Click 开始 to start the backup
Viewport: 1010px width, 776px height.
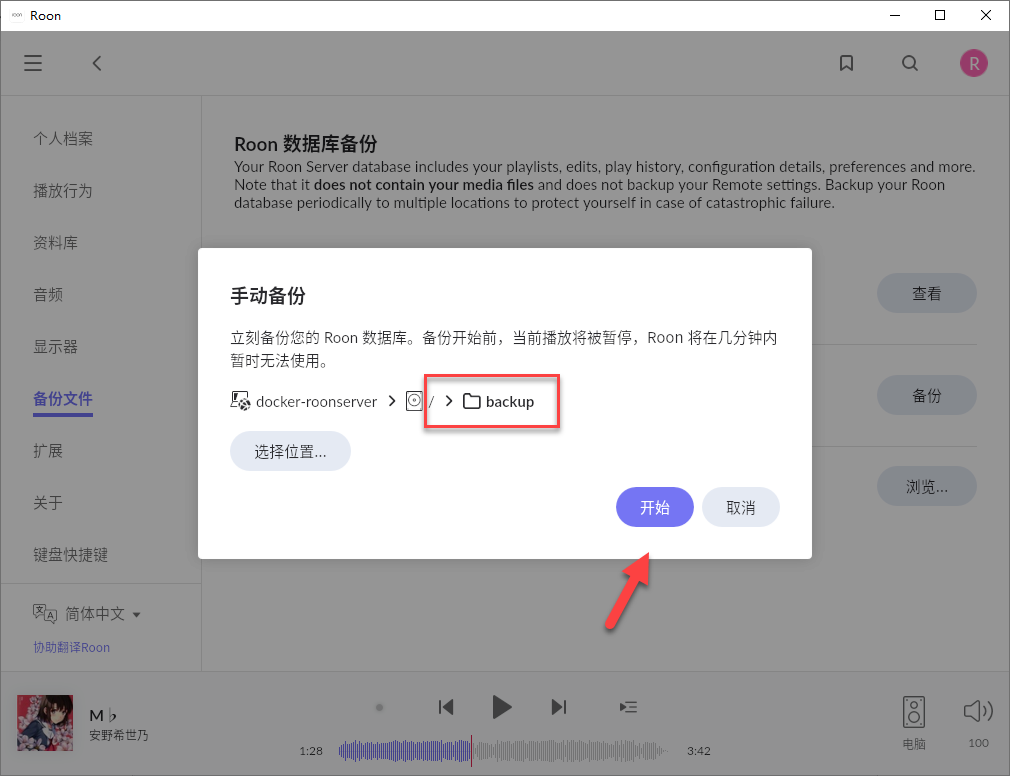(x=654, y=507)
